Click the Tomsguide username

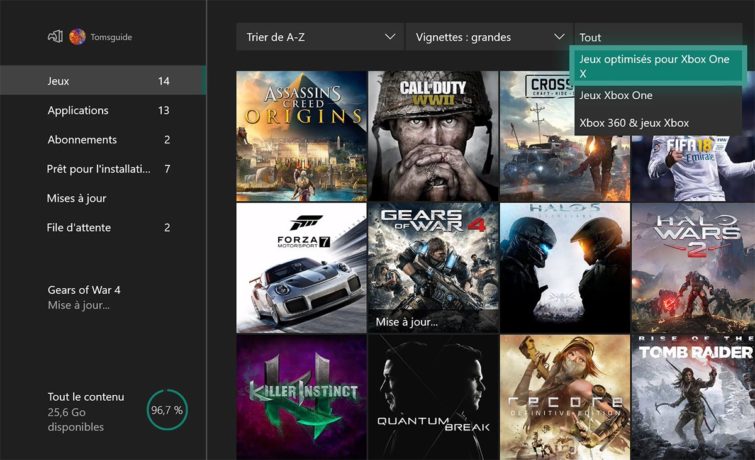click(x=111, y=37)
